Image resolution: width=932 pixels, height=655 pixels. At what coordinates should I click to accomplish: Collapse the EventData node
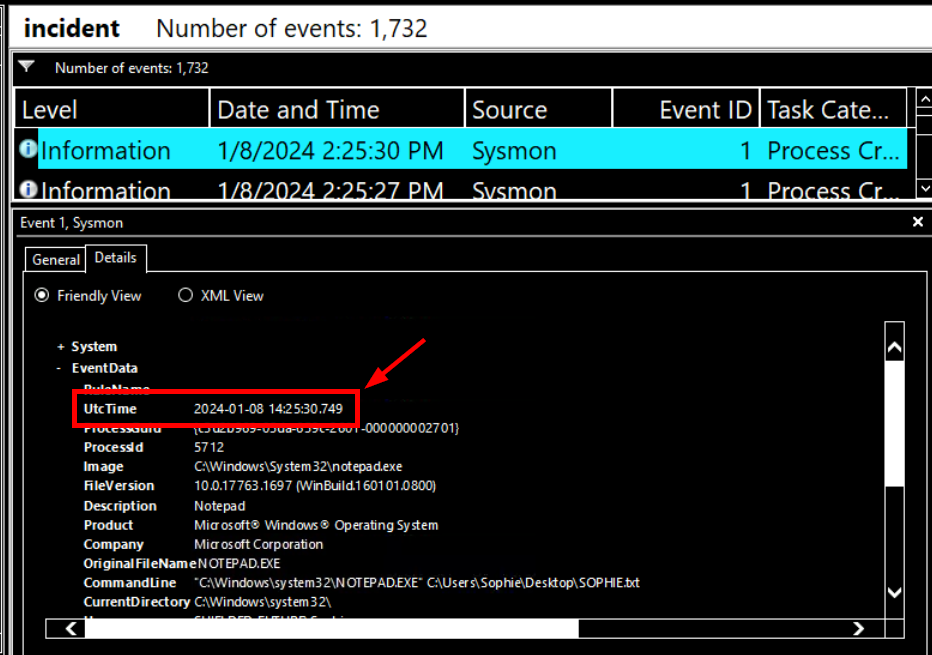(x=61, y=368)
